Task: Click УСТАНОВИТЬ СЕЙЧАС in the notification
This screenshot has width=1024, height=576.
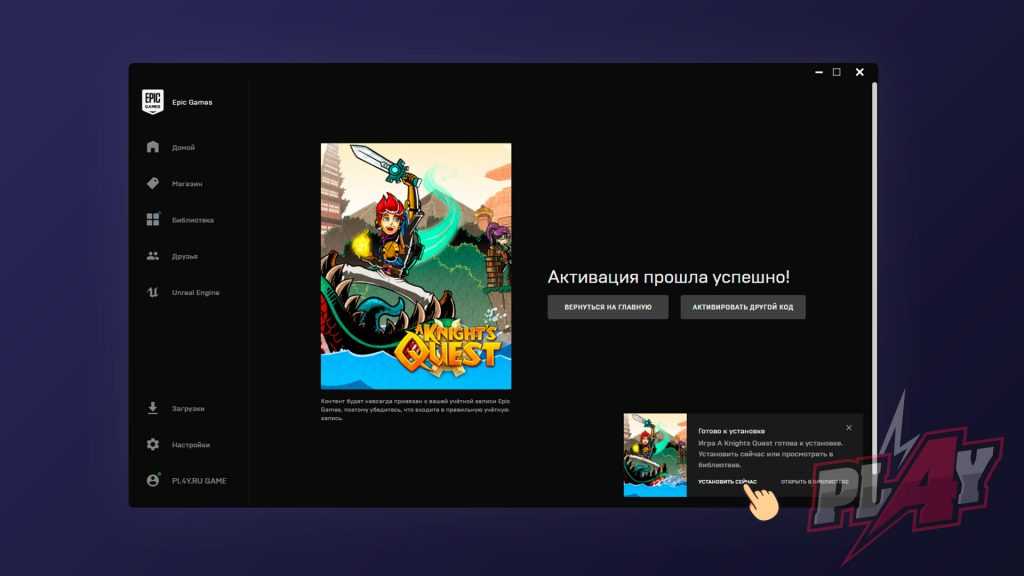Action: coord(727,481)
